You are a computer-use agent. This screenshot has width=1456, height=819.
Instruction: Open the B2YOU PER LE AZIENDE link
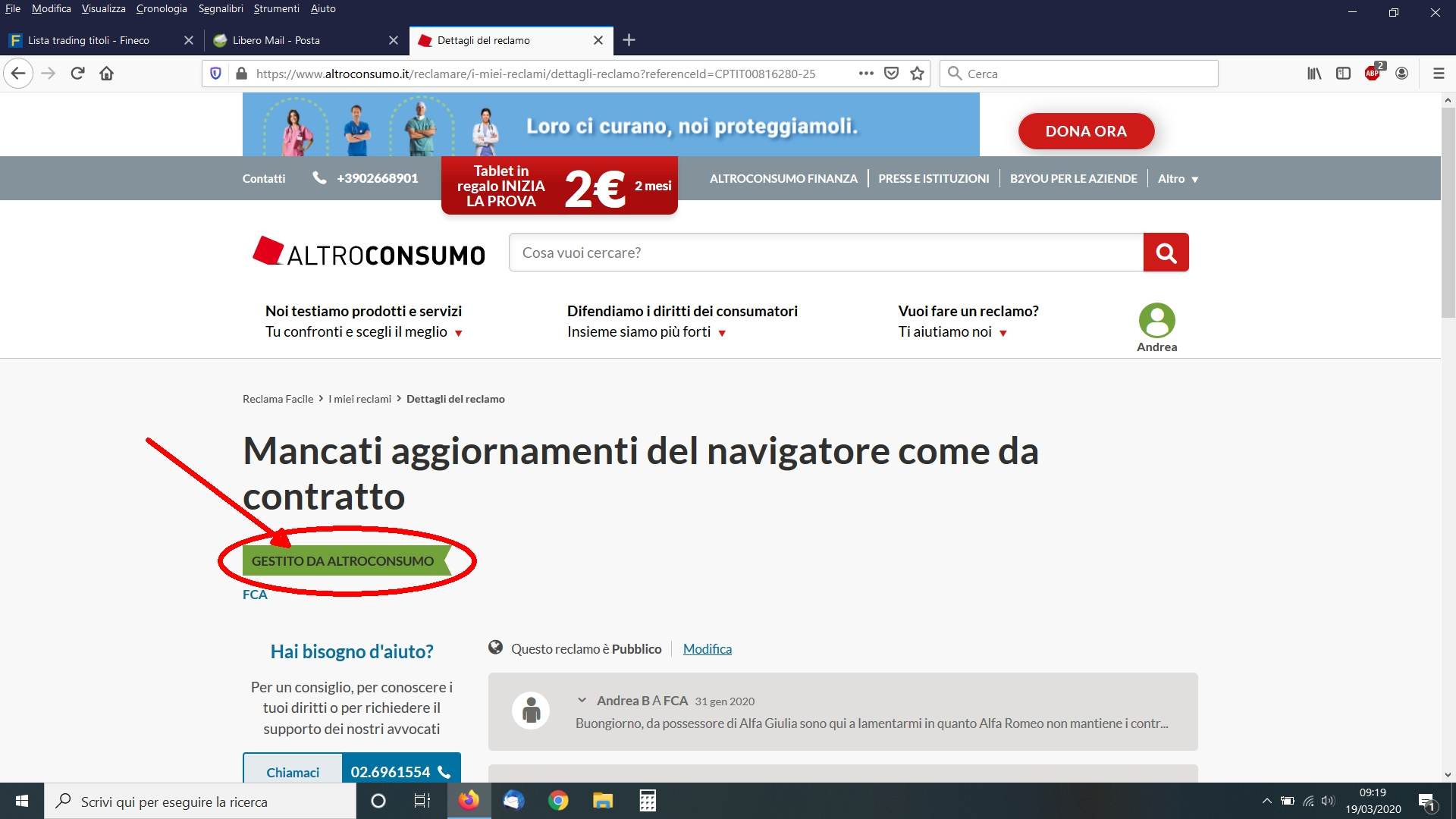[1073, 179]
